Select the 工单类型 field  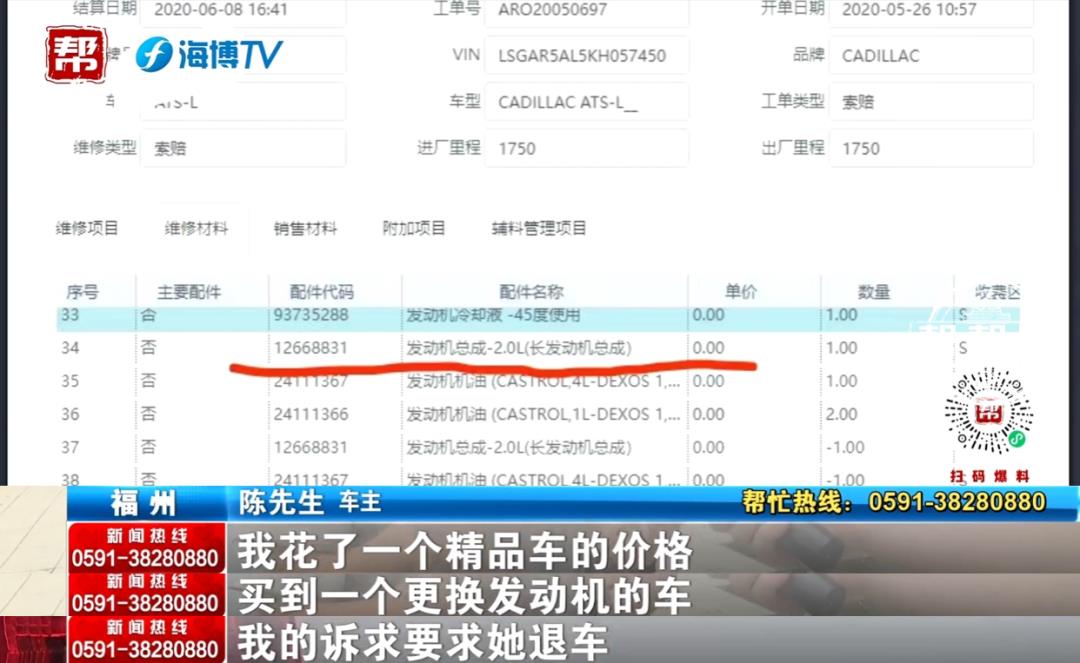click(x=931, y=102)
